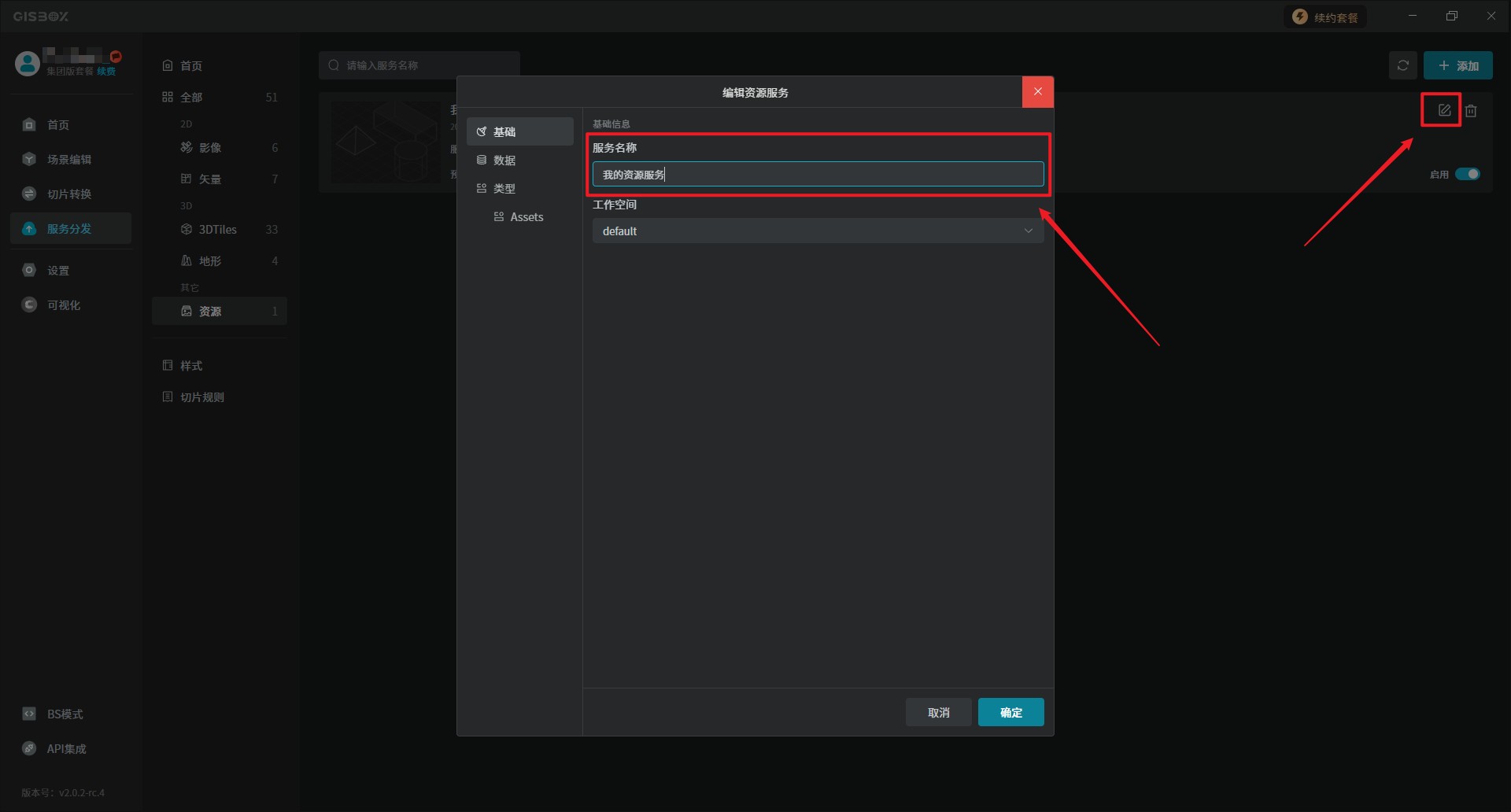Expand the 工作空间 default dropdown
Screen dimensions: 1511x812
point(817,231)
